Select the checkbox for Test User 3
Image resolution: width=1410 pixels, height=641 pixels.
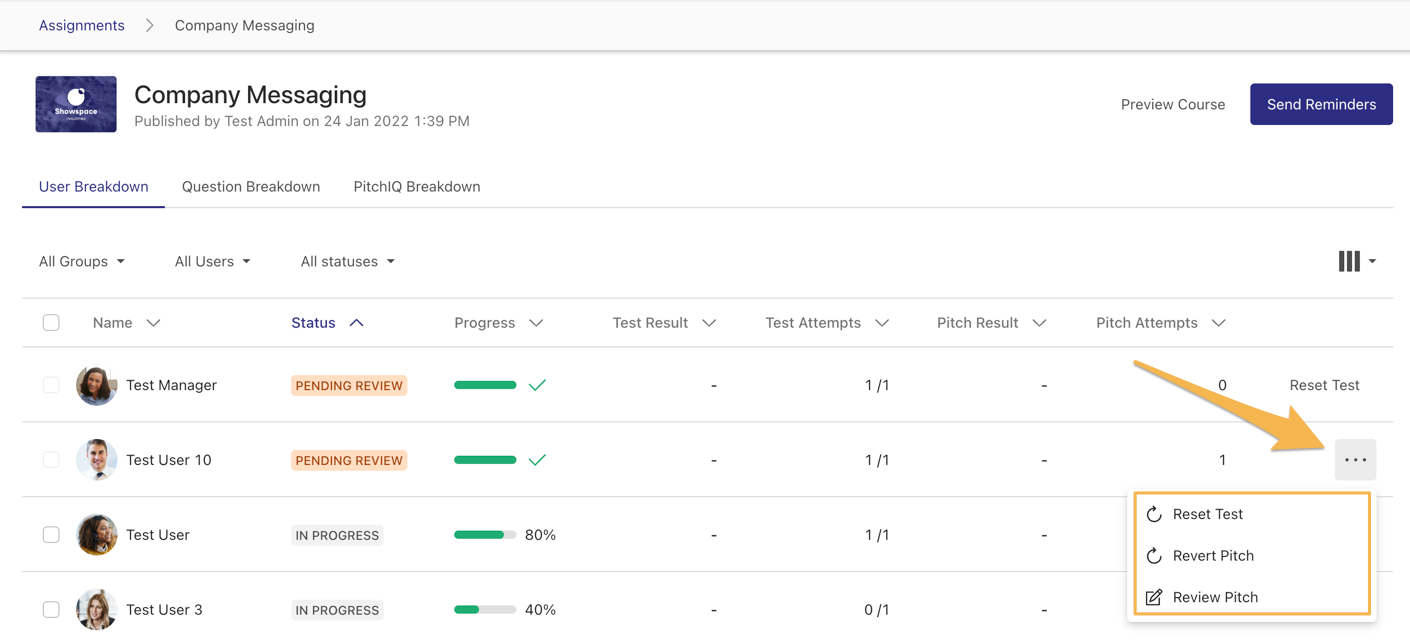(51, 610)
